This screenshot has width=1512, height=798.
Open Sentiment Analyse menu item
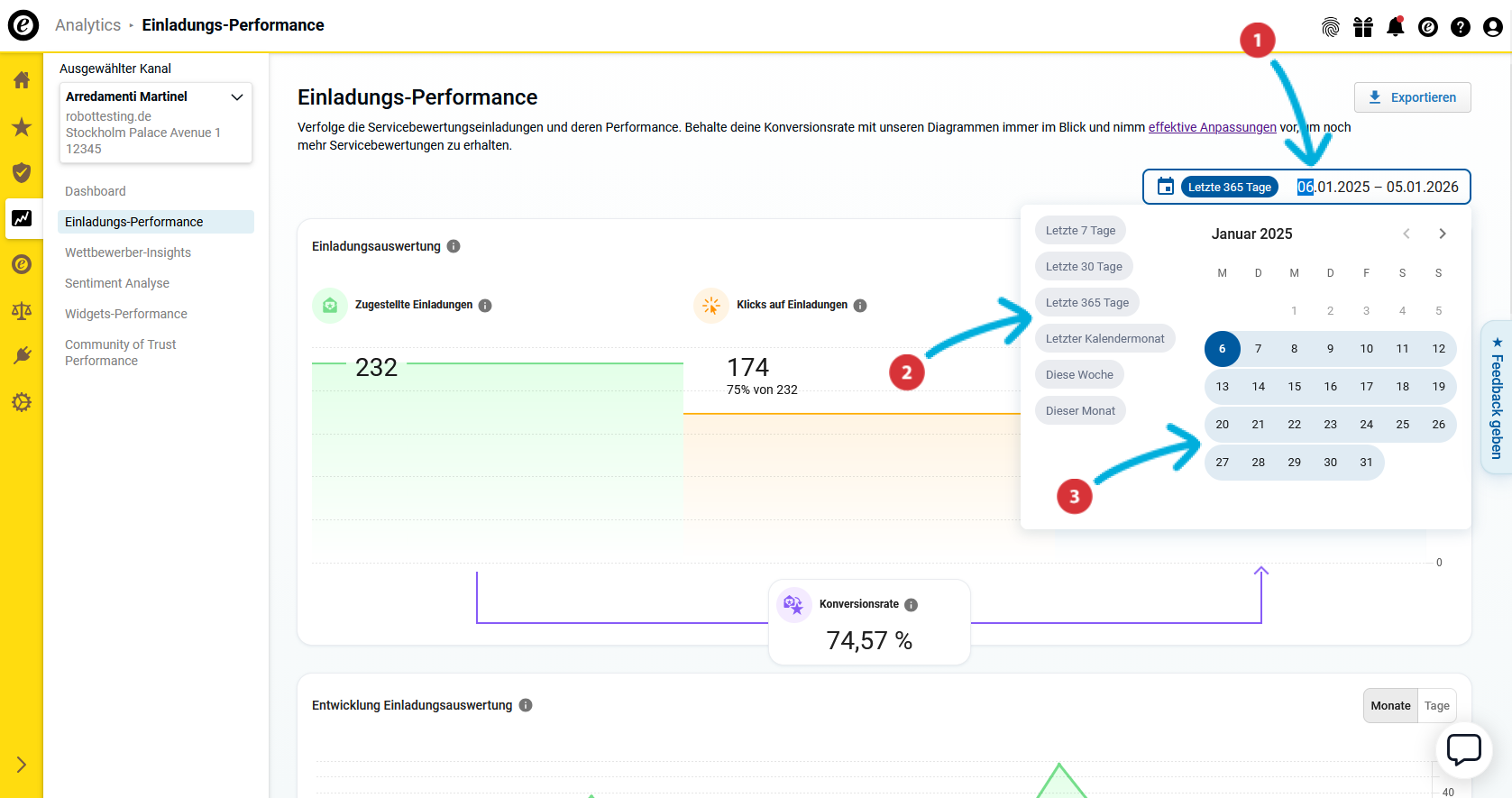(117, 283)
